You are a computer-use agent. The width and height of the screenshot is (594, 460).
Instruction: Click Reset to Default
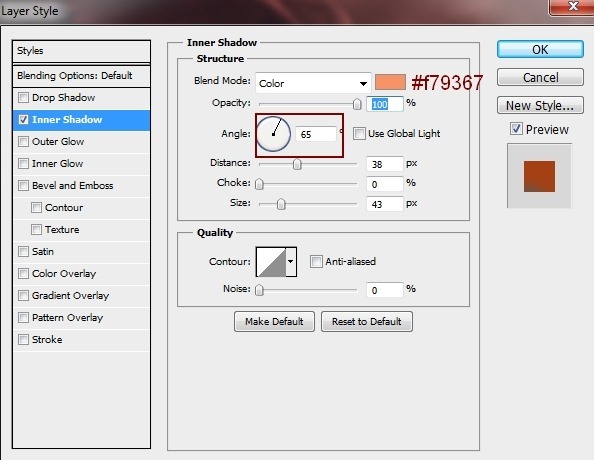[367, 322]
